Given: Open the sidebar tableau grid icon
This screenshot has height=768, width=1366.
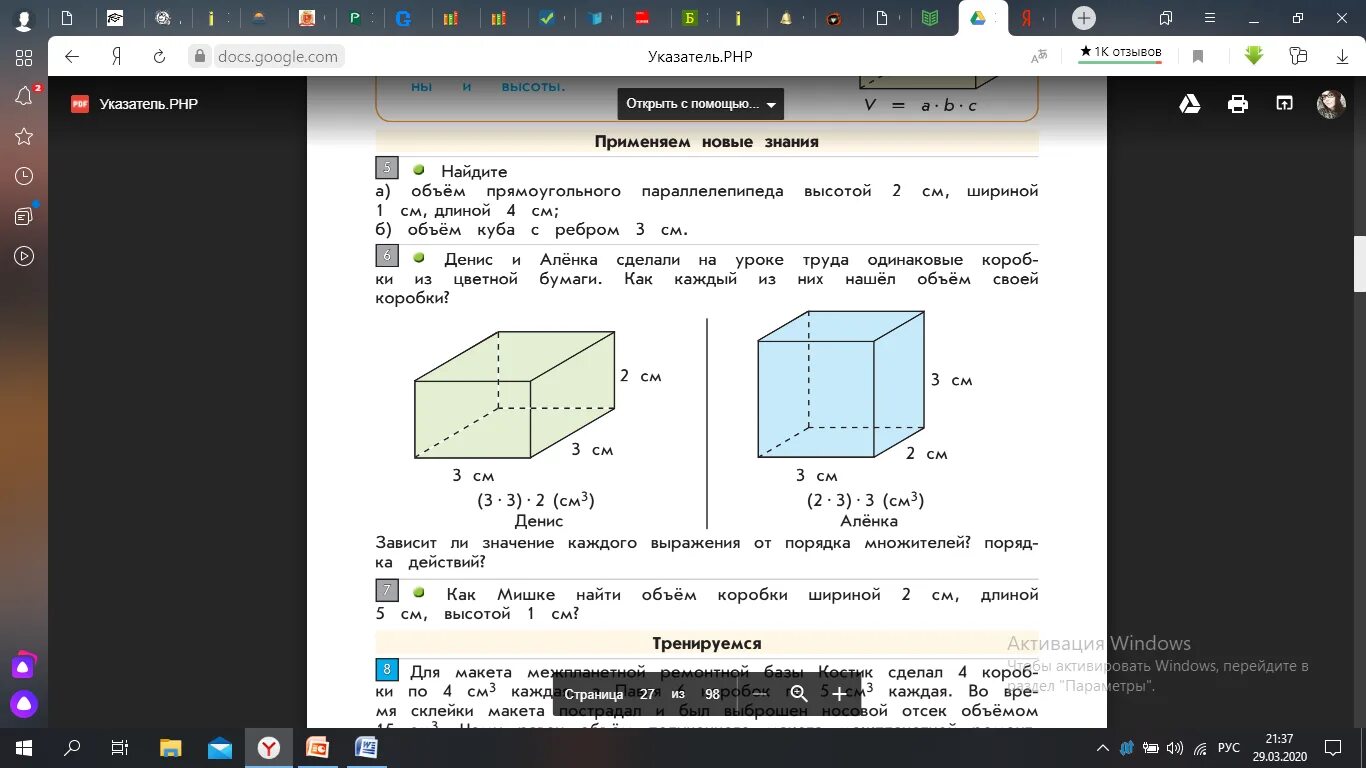Looking at the screenshot, I should point(24,58).
